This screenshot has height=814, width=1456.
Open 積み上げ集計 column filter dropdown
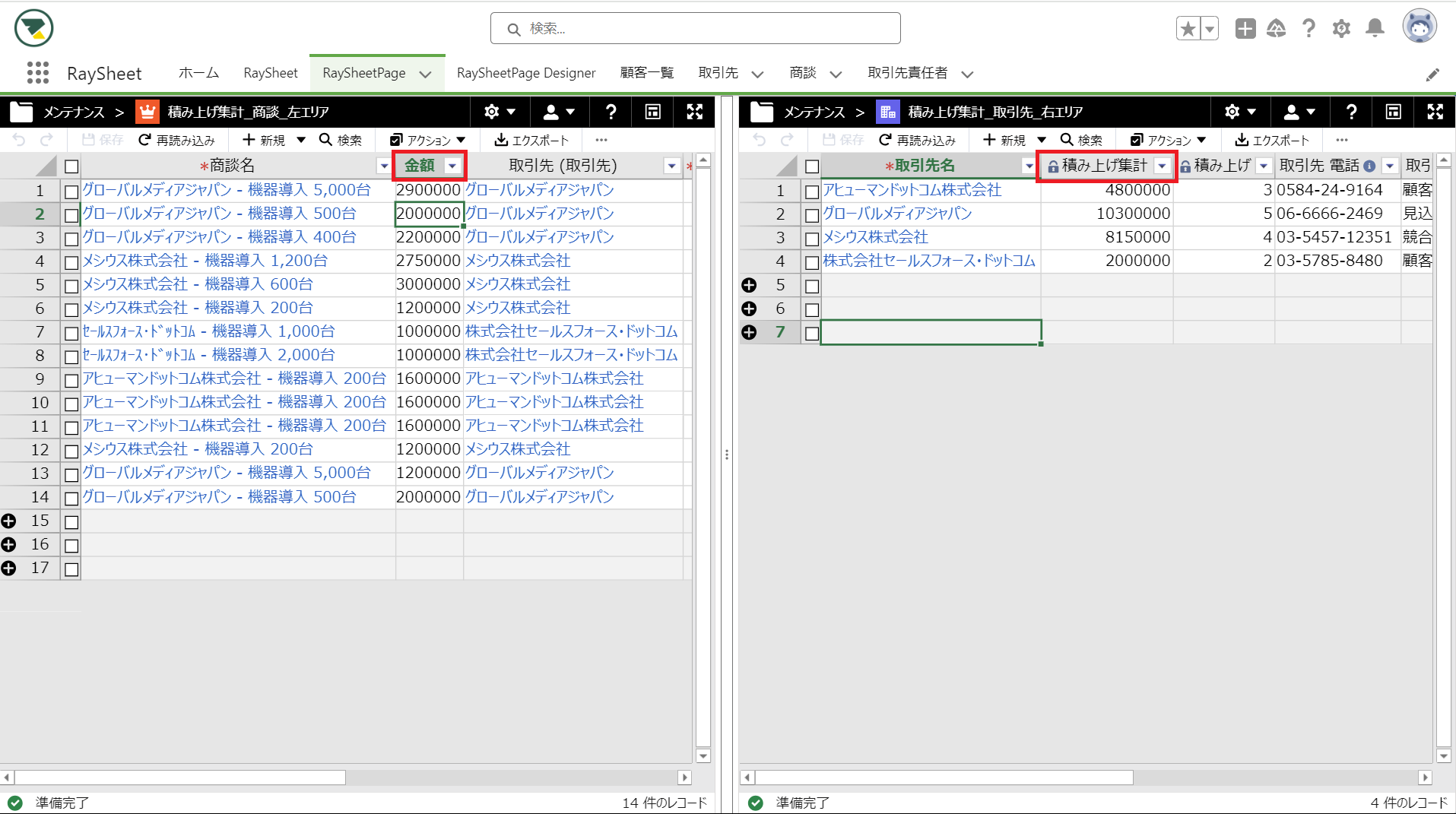tap(1162, 166)
